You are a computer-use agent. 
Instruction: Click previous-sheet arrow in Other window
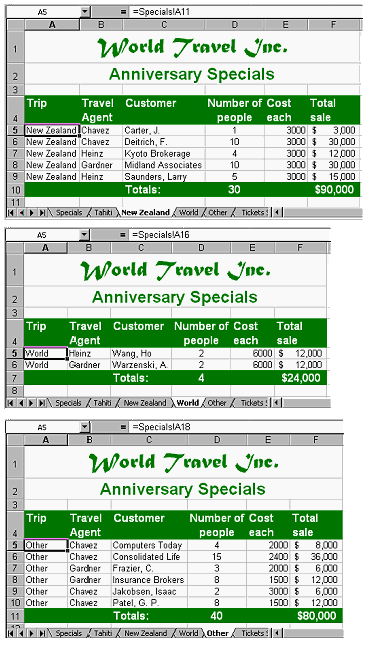pyautogui.click(x=21, y=633)
